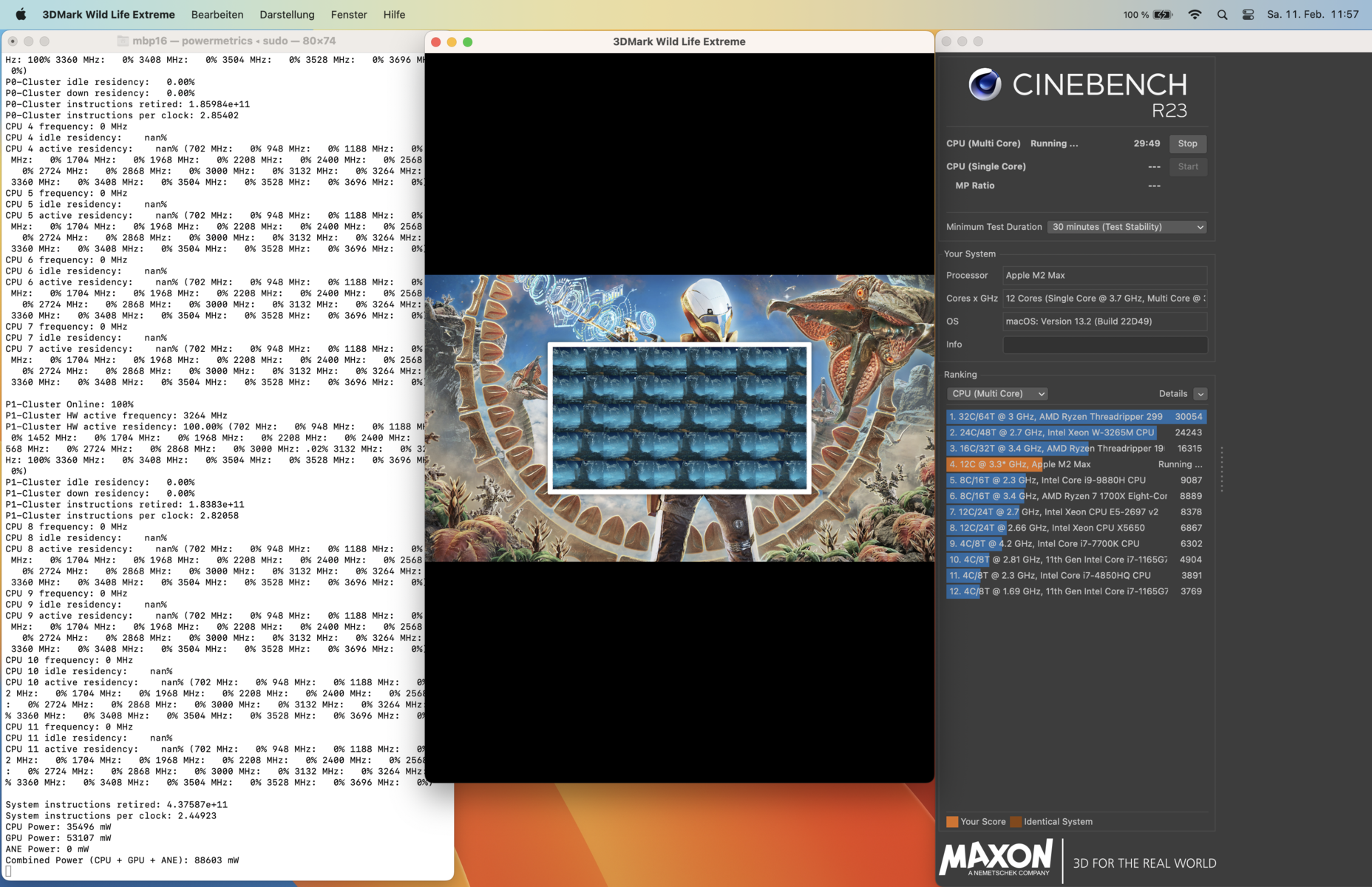Click into the Info text field

click(x=1104, y=344)
